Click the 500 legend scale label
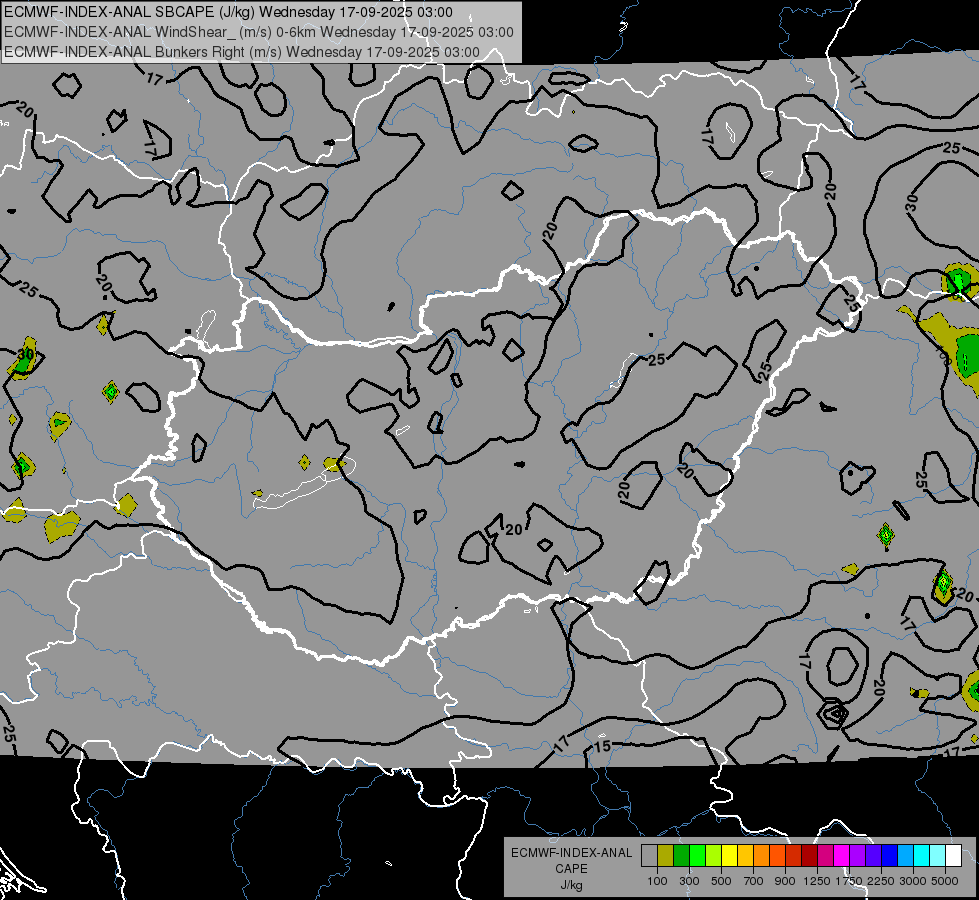979x900 pixels. tap(721, 881)
